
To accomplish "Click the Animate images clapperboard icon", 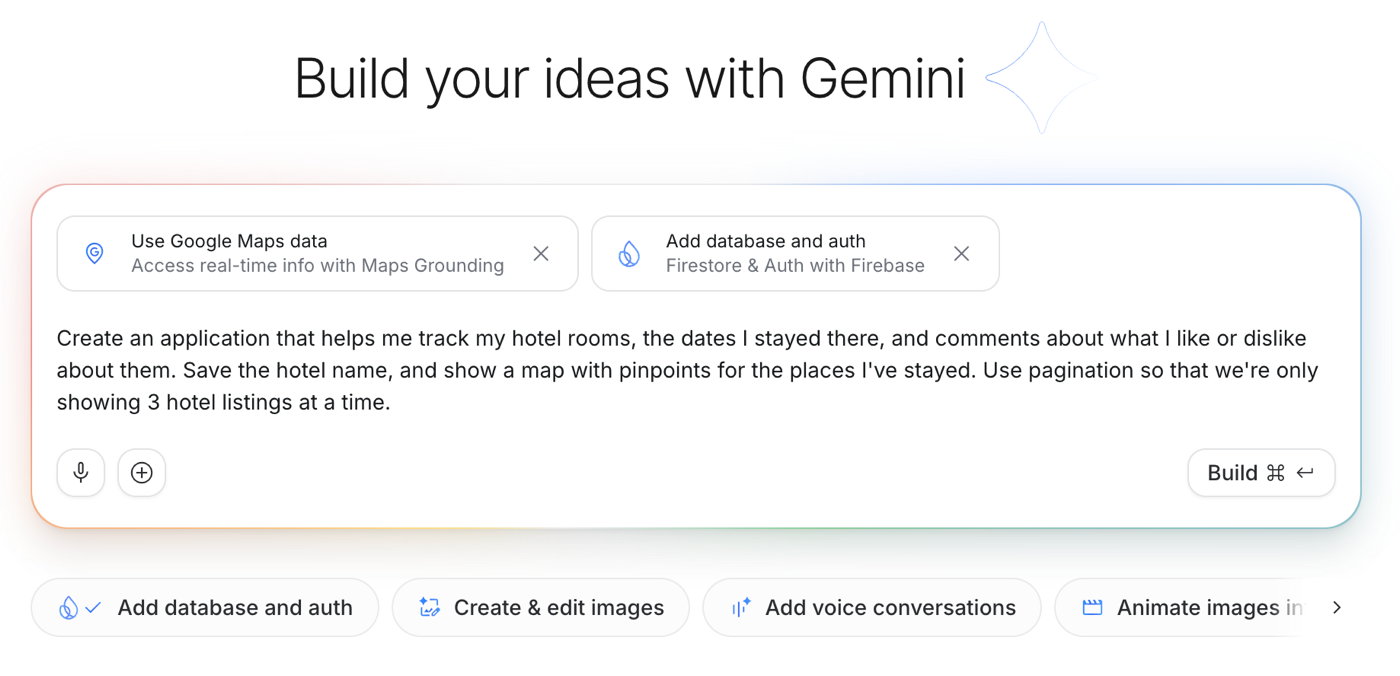I will (1092, 607).
